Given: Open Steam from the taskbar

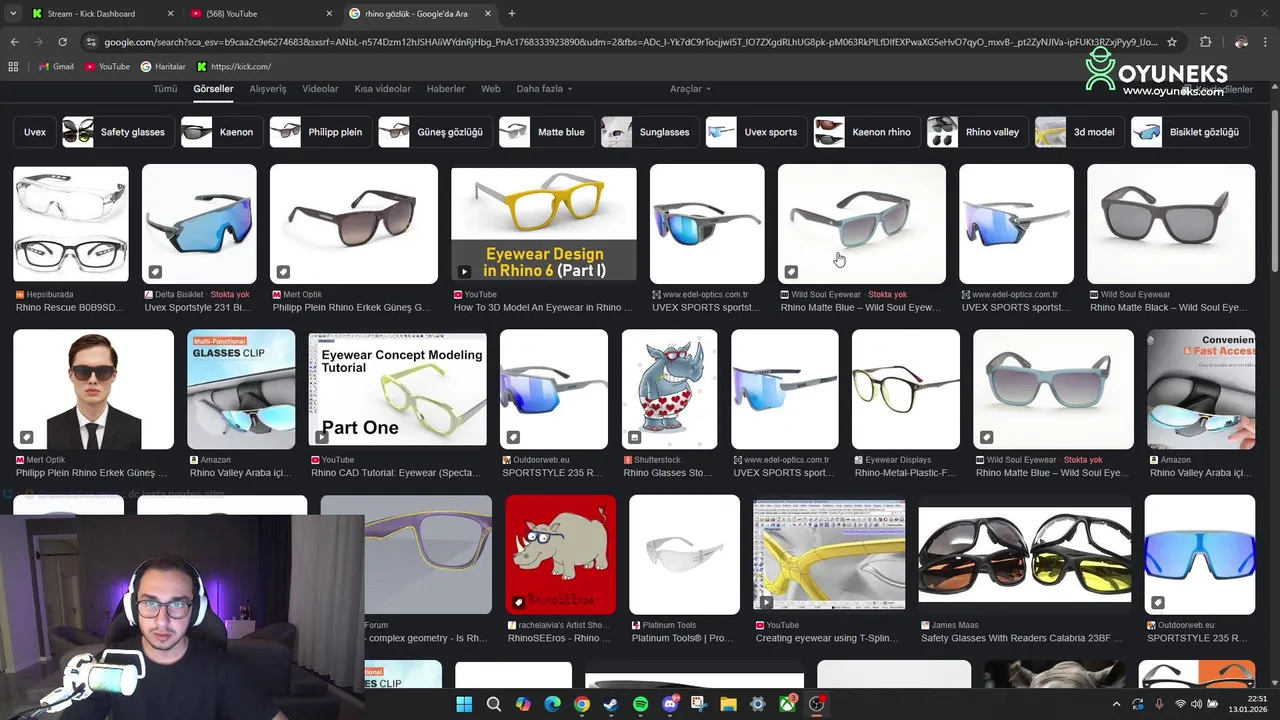Looking at the screenshot, I should click(x=611, y=704).
